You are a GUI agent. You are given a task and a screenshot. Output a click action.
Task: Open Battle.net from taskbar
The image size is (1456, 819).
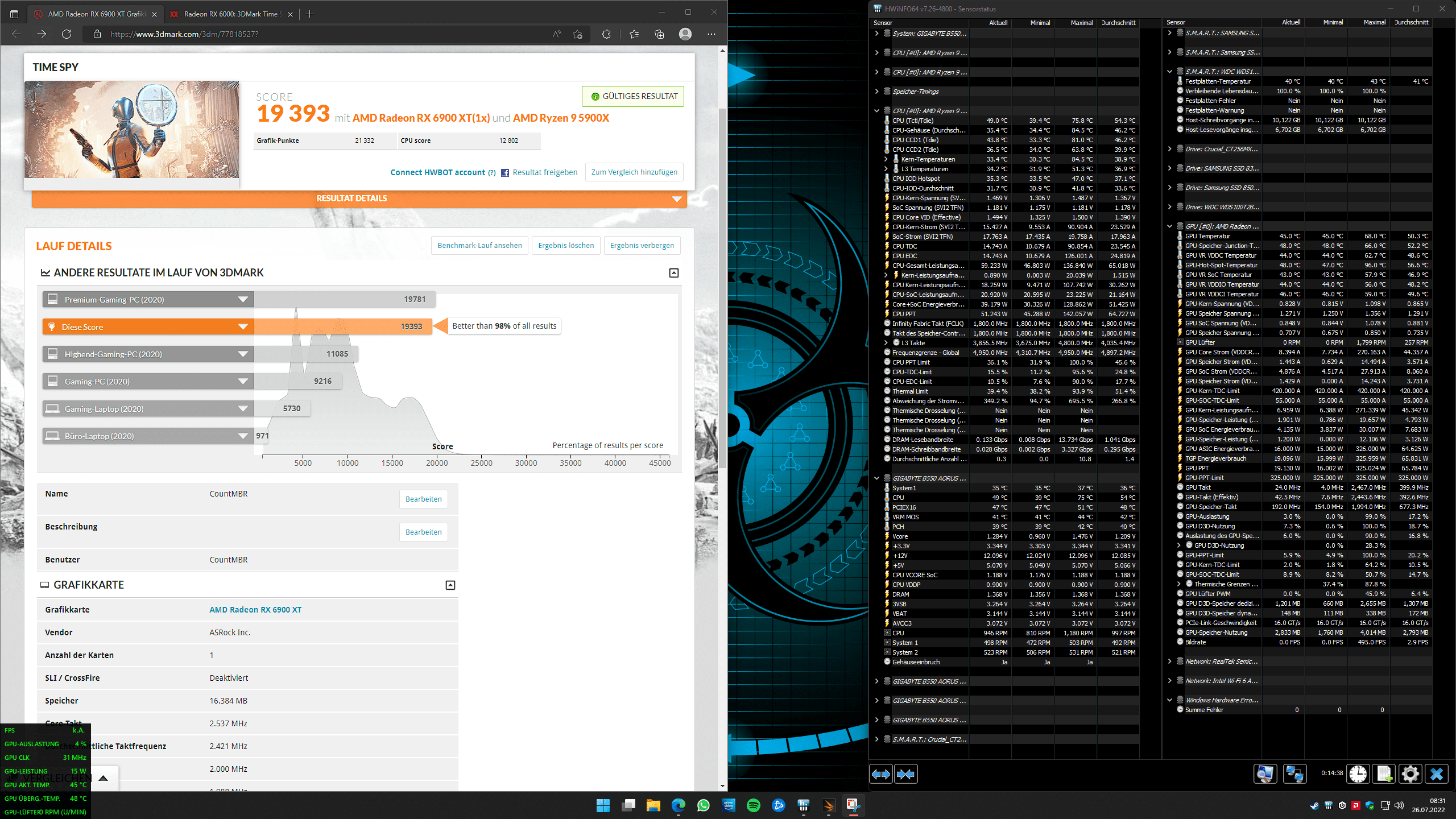pyautogui.click(x=779, y=805)
